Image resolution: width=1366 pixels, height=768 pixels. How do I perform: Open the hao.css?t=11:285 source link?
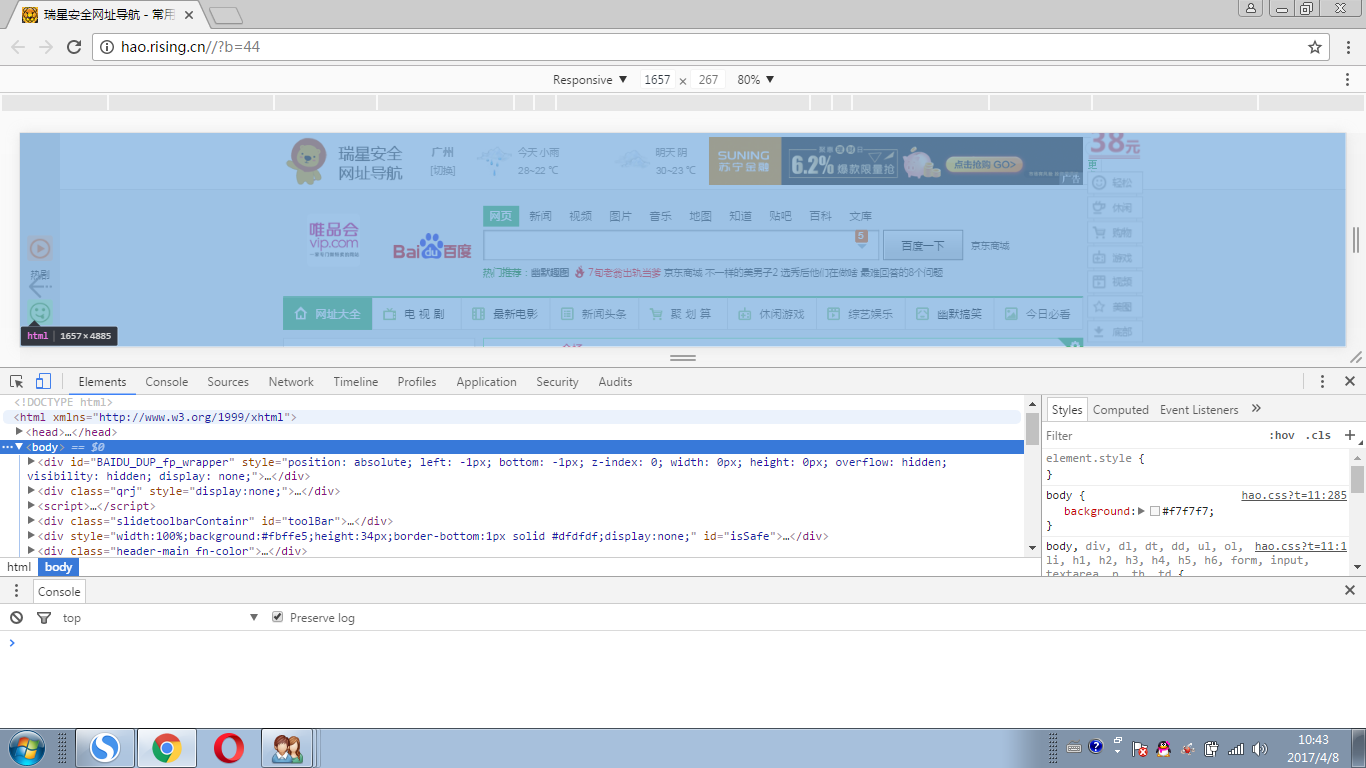(1294, 495)
